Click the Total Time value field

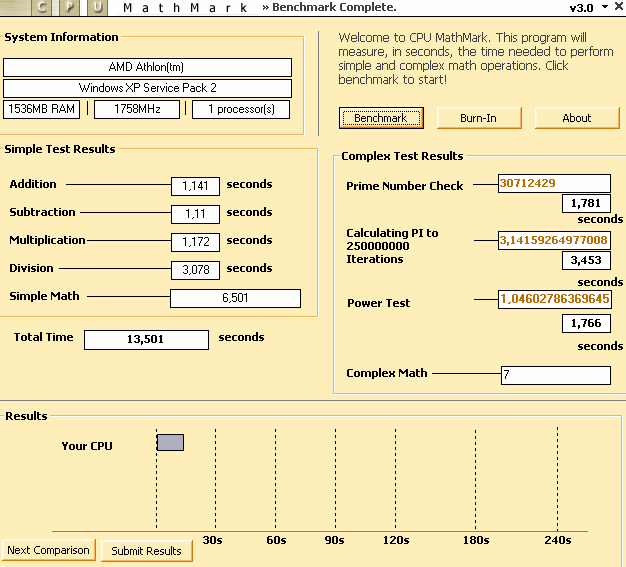point(146,340)
